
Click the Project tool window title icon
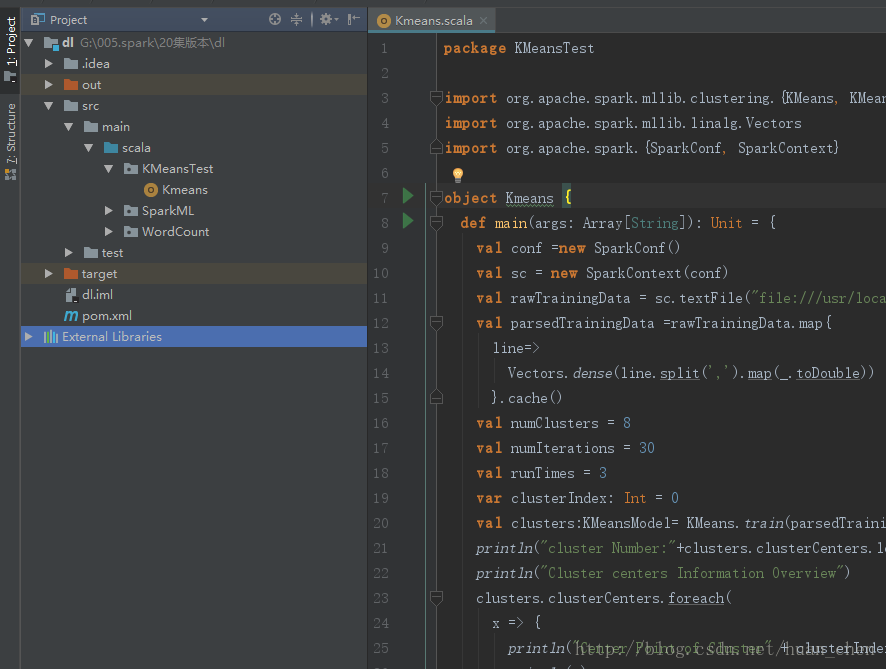click(38, 20)
